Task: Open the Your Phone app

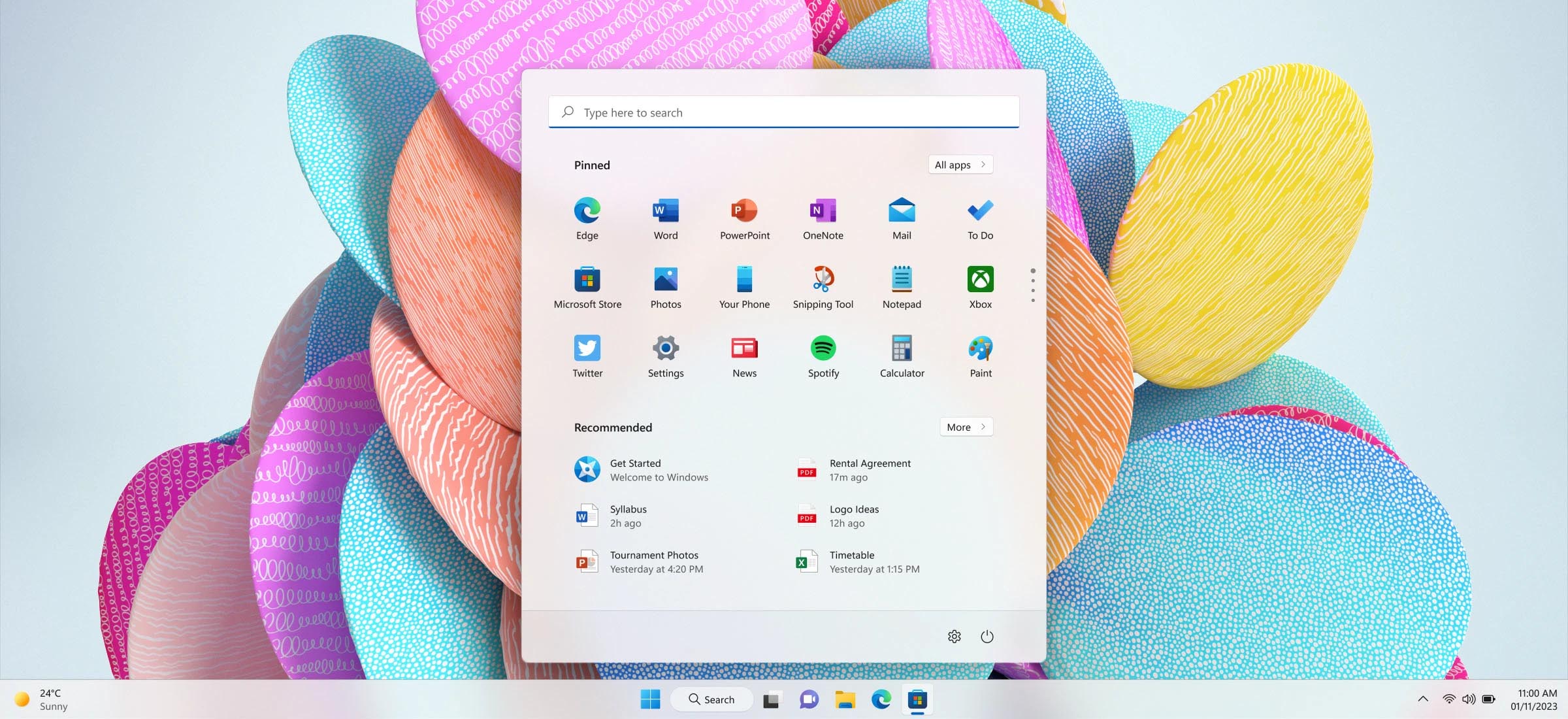Action: pos(744,288)
